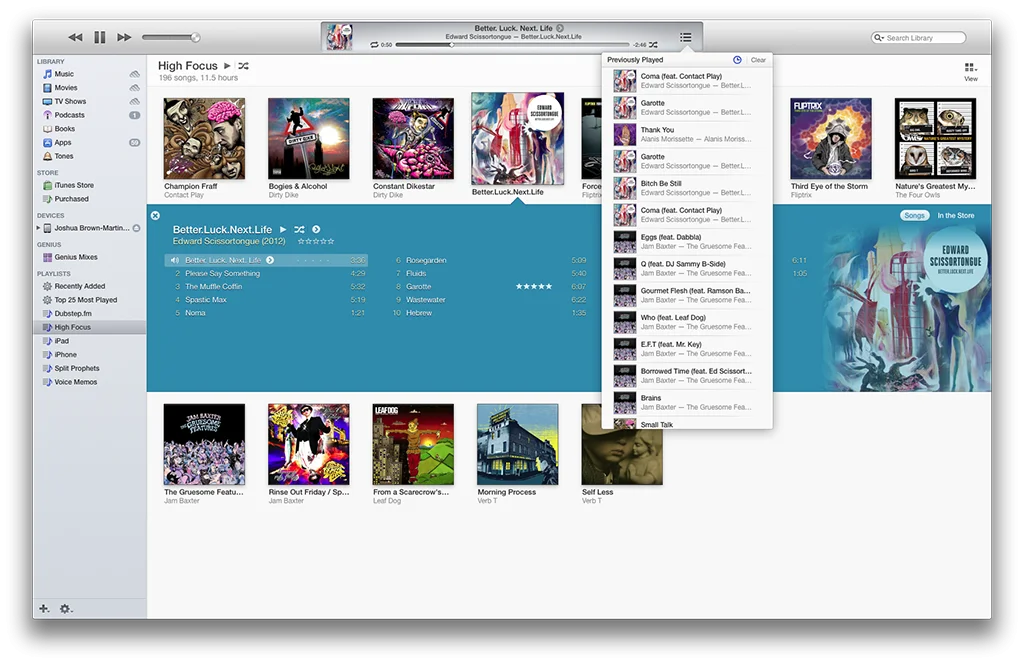Open Movies in the library sidebar

point(65,87)
